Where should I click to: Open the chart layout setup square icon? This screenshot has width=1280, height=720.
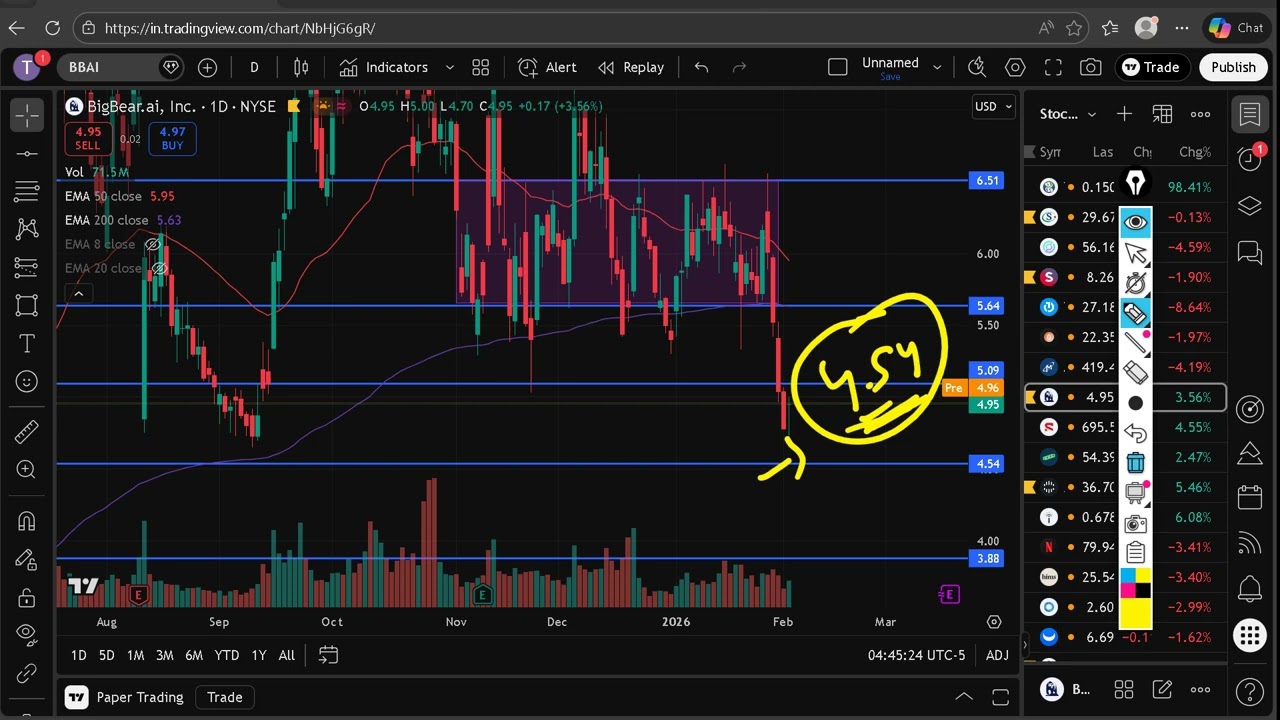pos(838,67)
